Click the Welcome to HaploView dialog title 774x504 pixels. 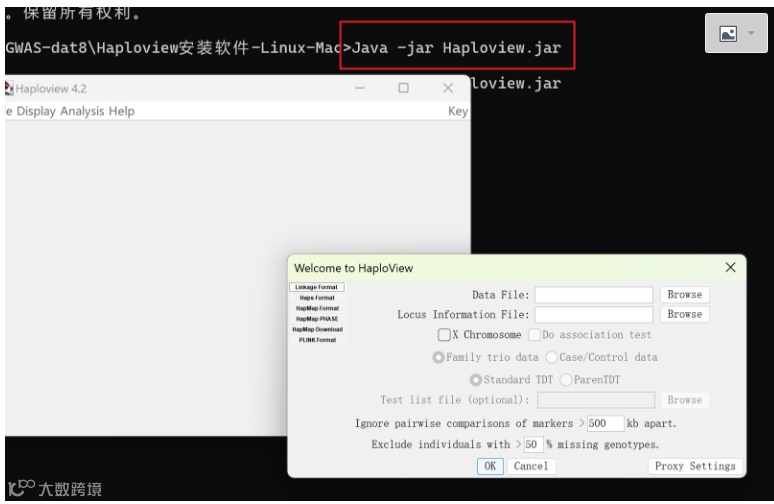pos(353,268)
